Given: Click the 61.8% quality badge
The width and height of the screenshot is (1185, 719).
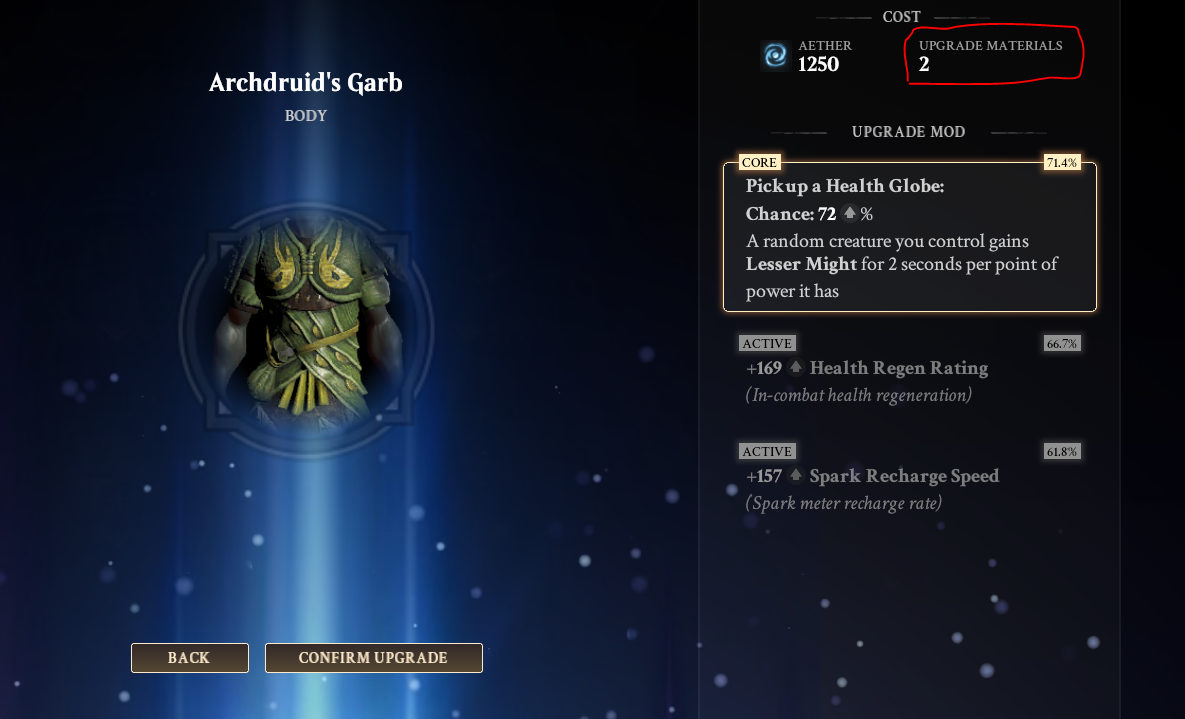Looking at the screenshot, I should click(x=1062, y=451).
